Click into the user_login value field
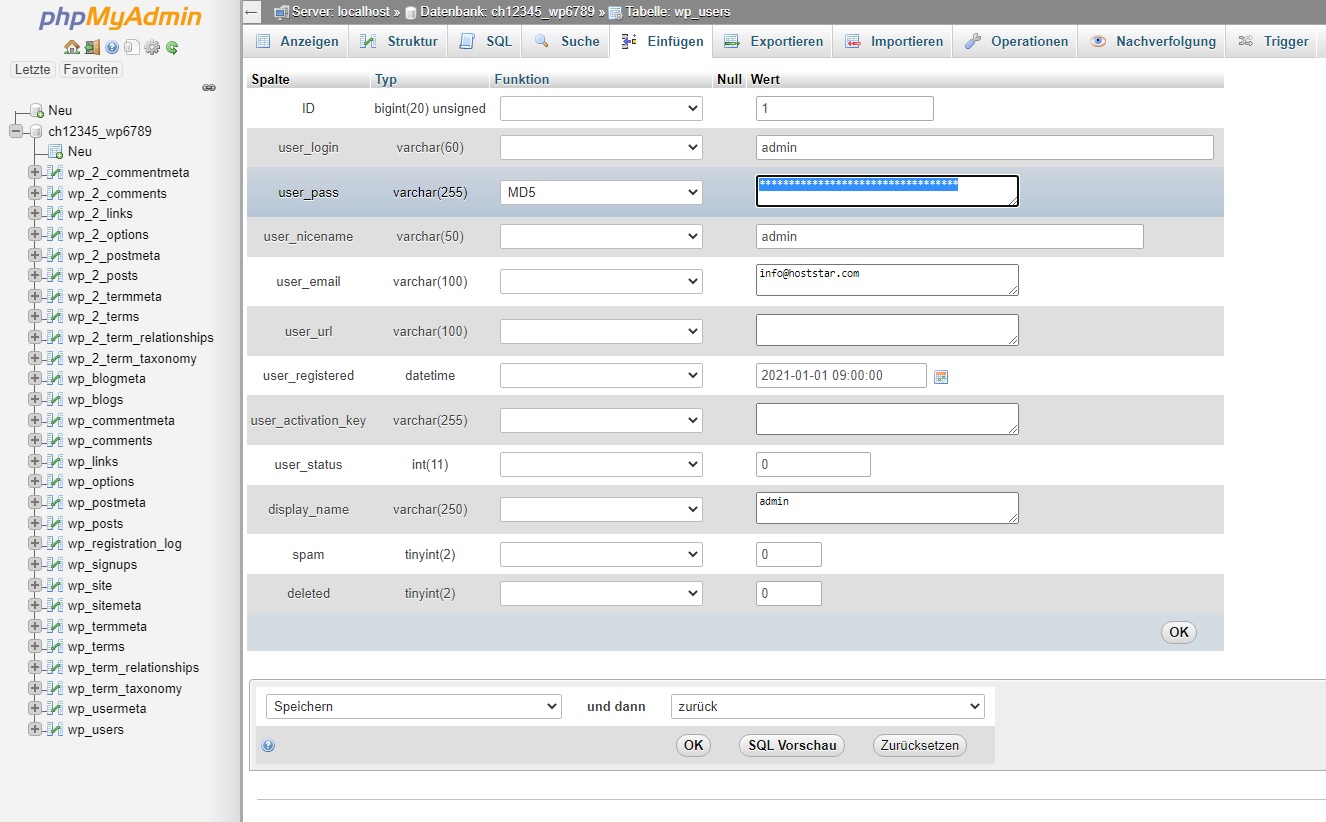Screen dimensions: 1326x822 click(984, 147)
